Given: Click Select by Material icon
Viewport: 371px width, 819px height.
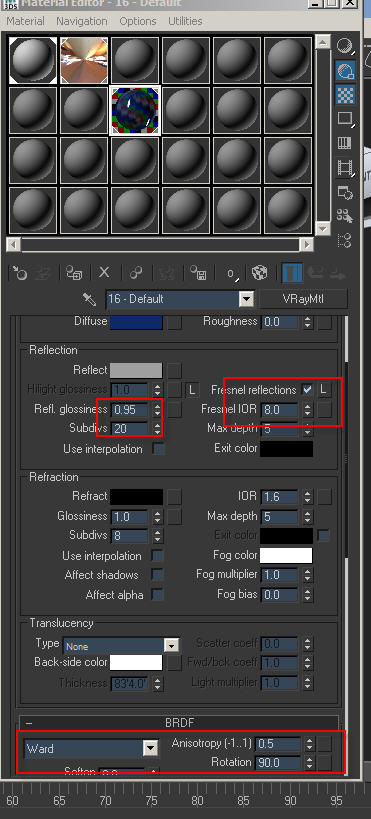Looking at the screenshot, I should point(345,216).
